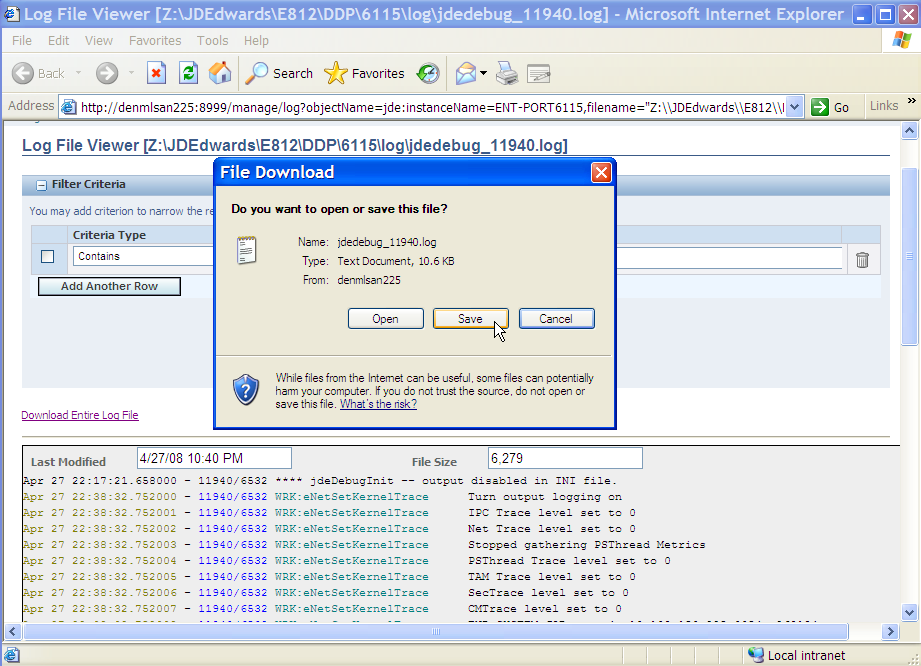Click the file name 'jdedebug_11940.log' in the dialog
This screenshot has height=666, width=921.
386,242
